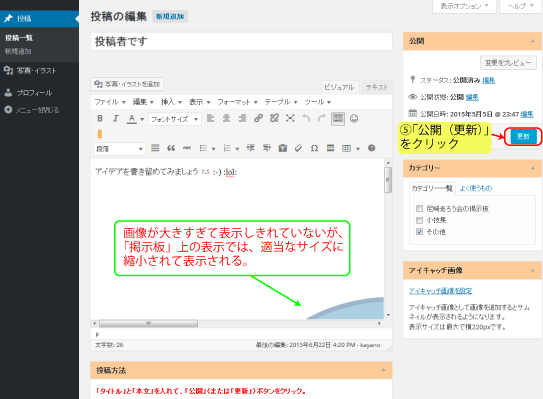Switch to the よく使うもの category tab
Image resolution: width=543 pixels, height=399 pixels.
click(475, 188)
